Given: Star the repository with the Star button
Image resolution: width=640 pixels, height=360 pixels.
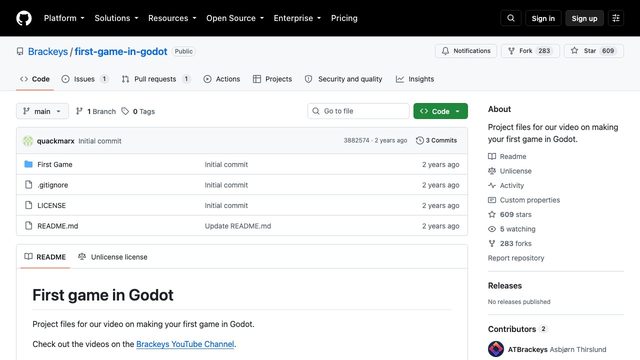Looking at the screenshot, I should [x=594, y=51].
